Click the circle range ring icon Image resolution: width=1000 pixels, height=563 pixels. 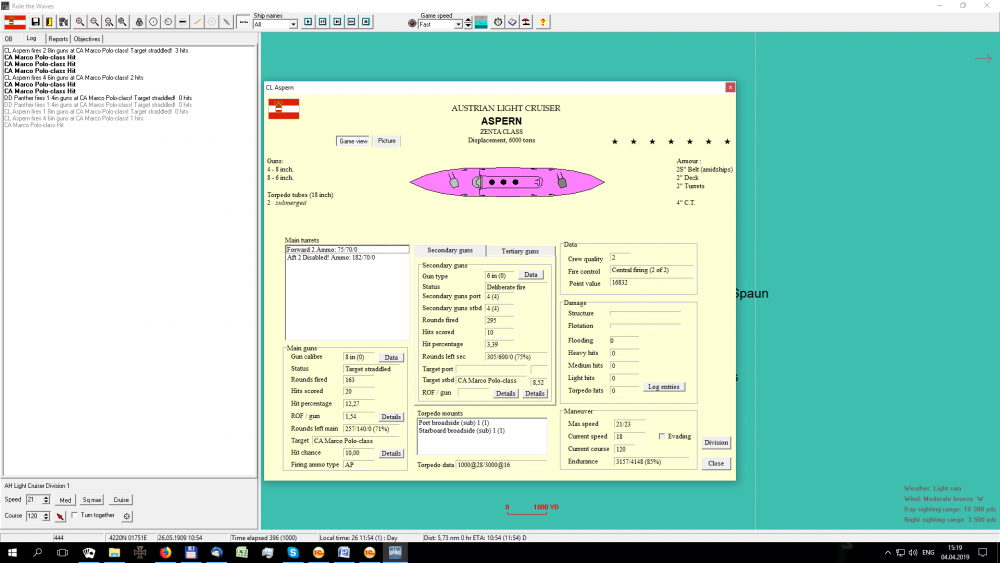[154, 22]
